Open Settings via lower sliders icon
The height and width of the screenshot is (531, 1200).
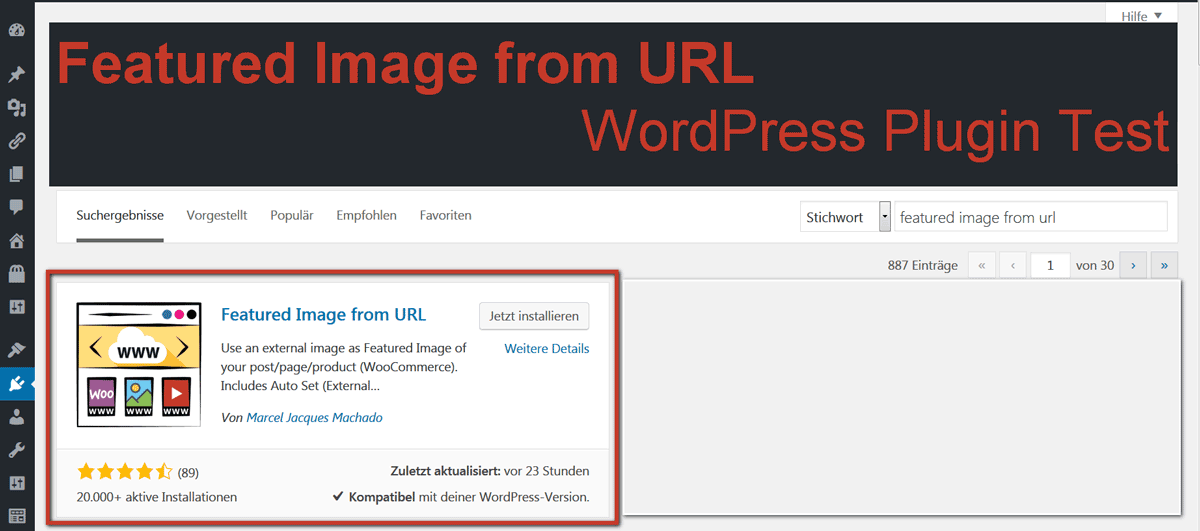pos(16,483)
